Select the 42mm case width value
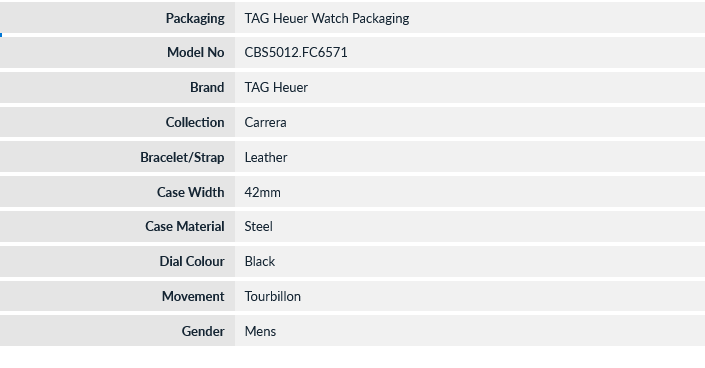The height and width of the screenshot is (368, 705). tap(263, 193)
